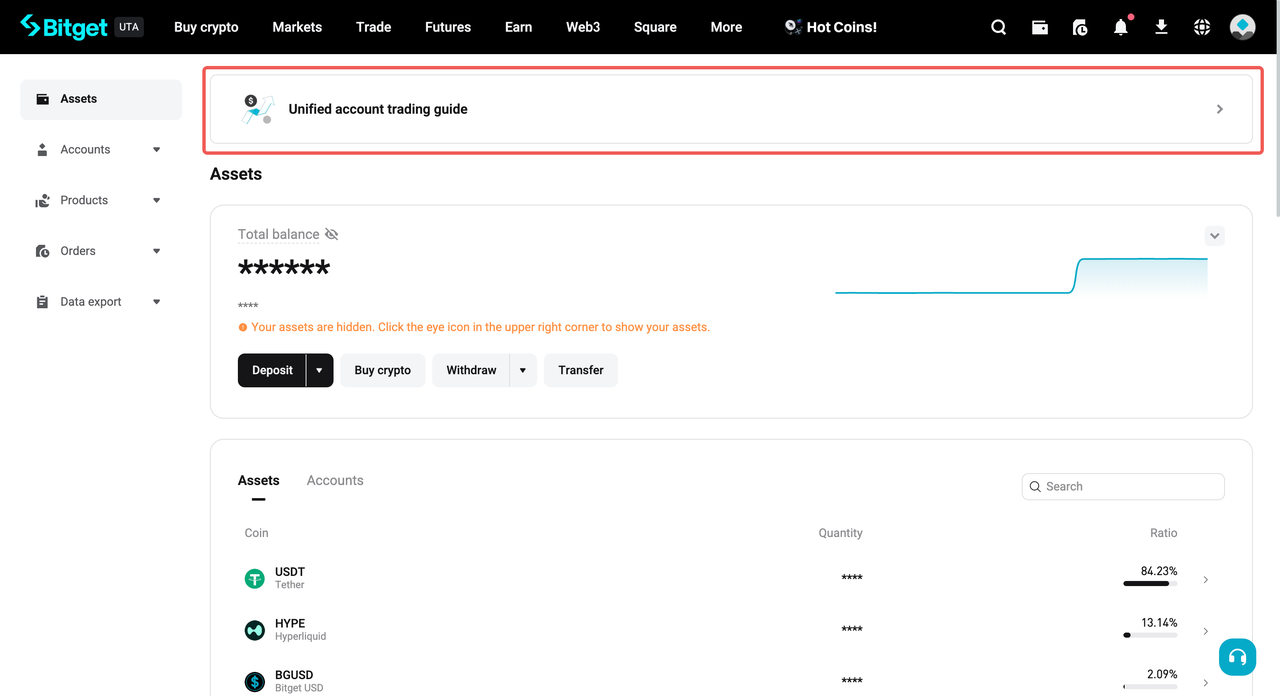Open the orders history icon in header

[1080, 27]
